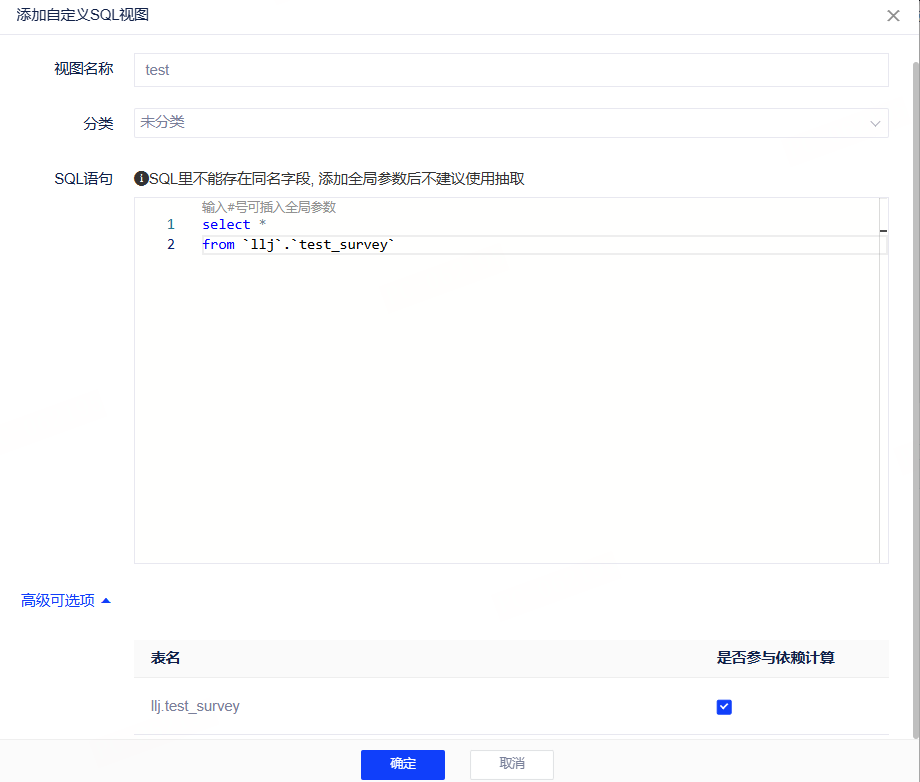Select line number 1 in editor gutter

(171, 225)
